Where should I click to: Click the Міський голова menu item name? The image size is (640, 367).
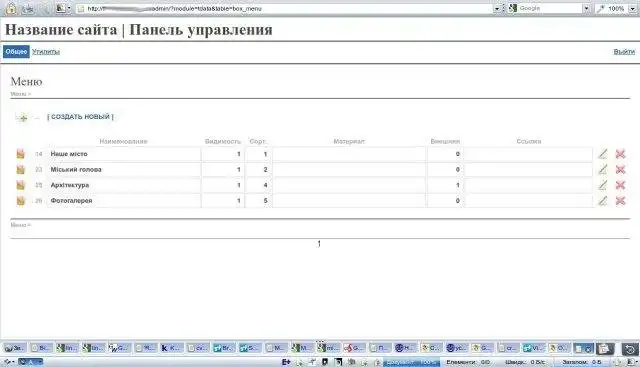click(x=76, y=169)
